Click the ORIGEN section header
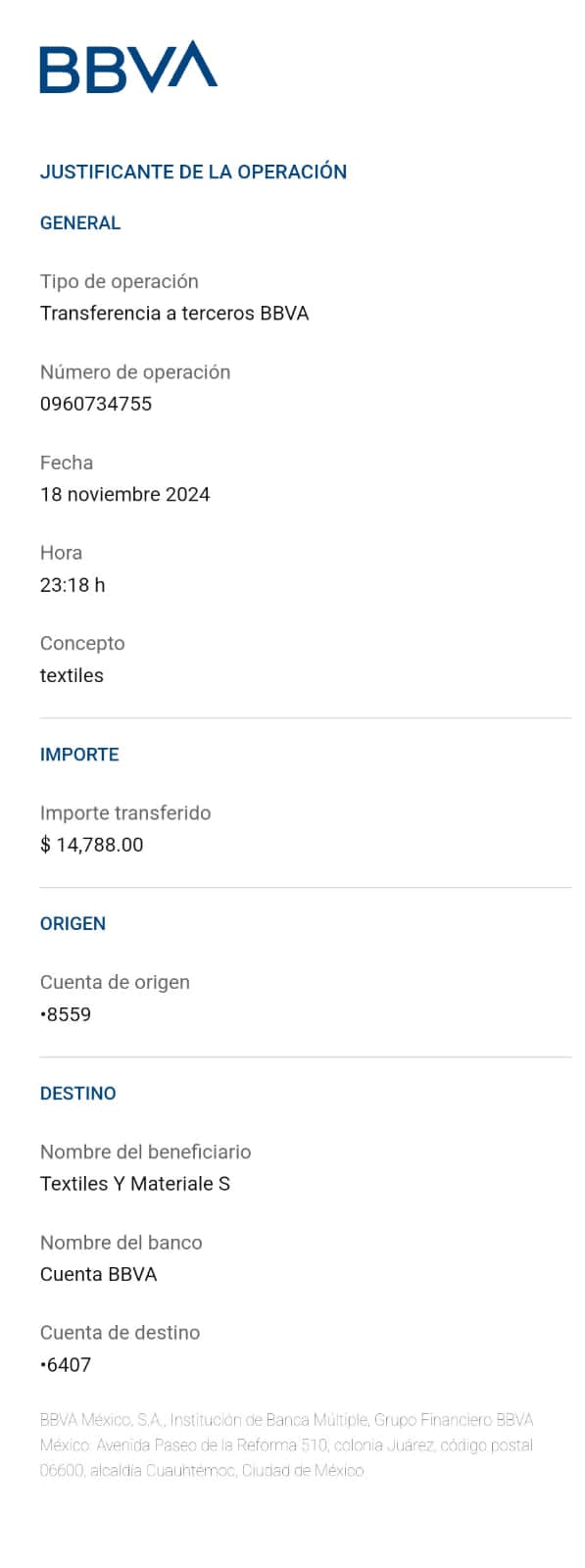The image size is (585, 1568). 73,923
